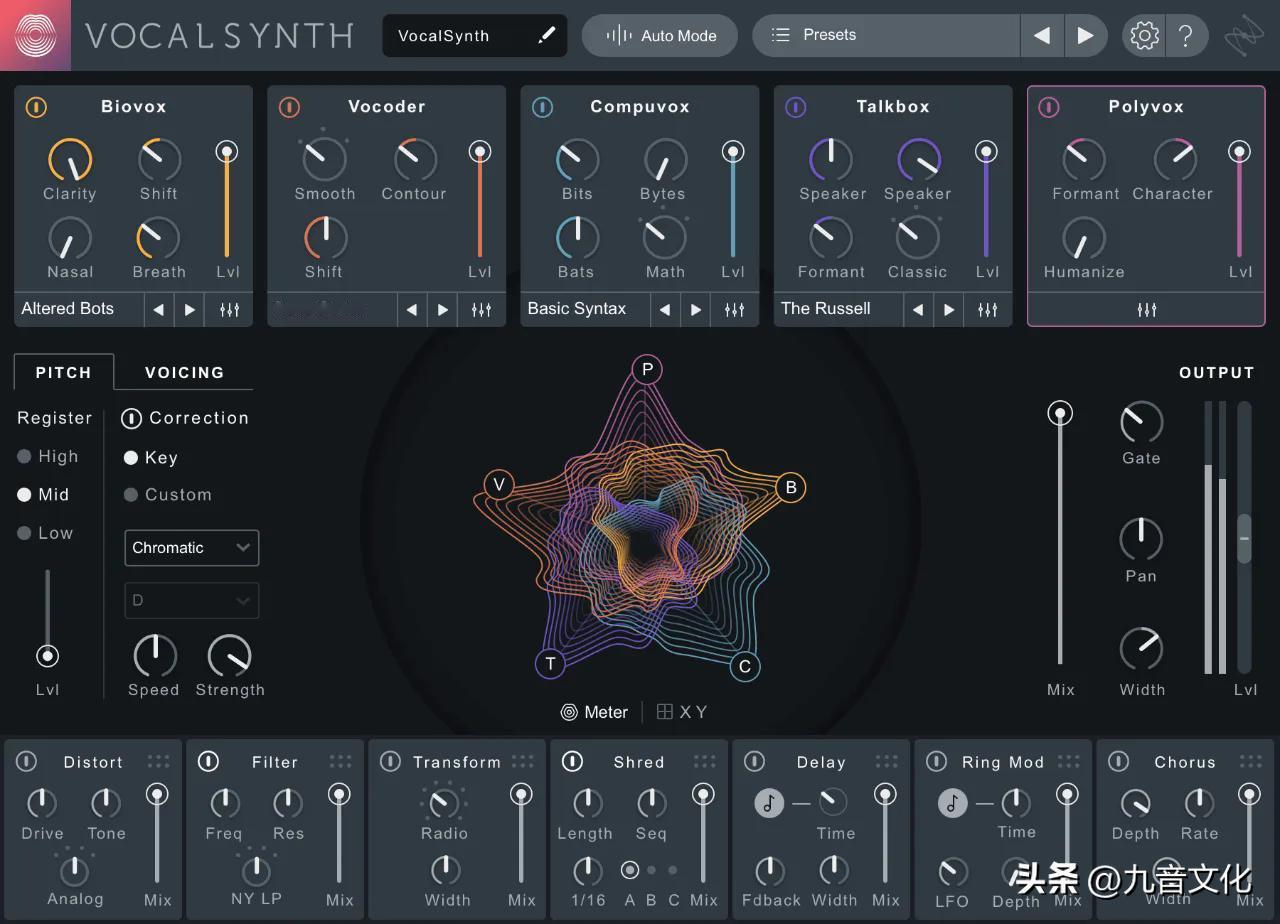Go to next Biovox preset arrow
This screenshot has width=1280, height=924.
[189, 310]
